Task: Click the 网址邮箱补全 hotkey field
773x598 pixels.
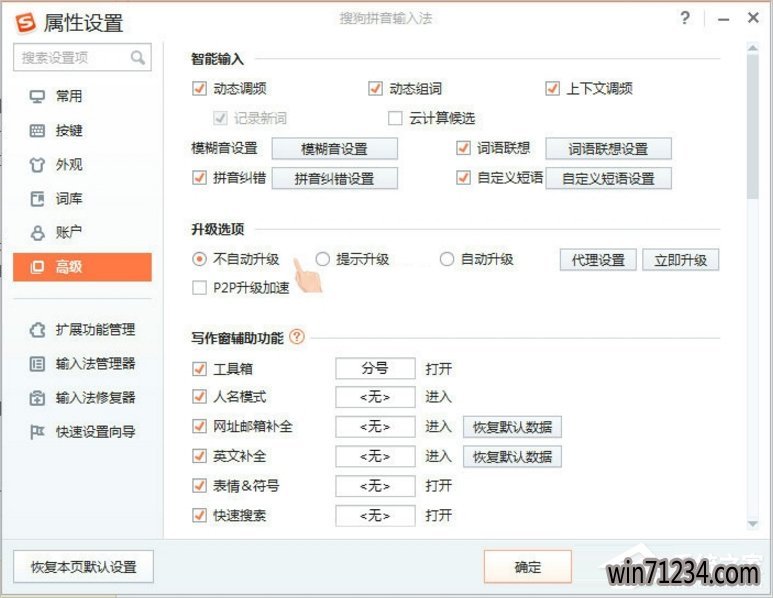Action: pos(375,426)
